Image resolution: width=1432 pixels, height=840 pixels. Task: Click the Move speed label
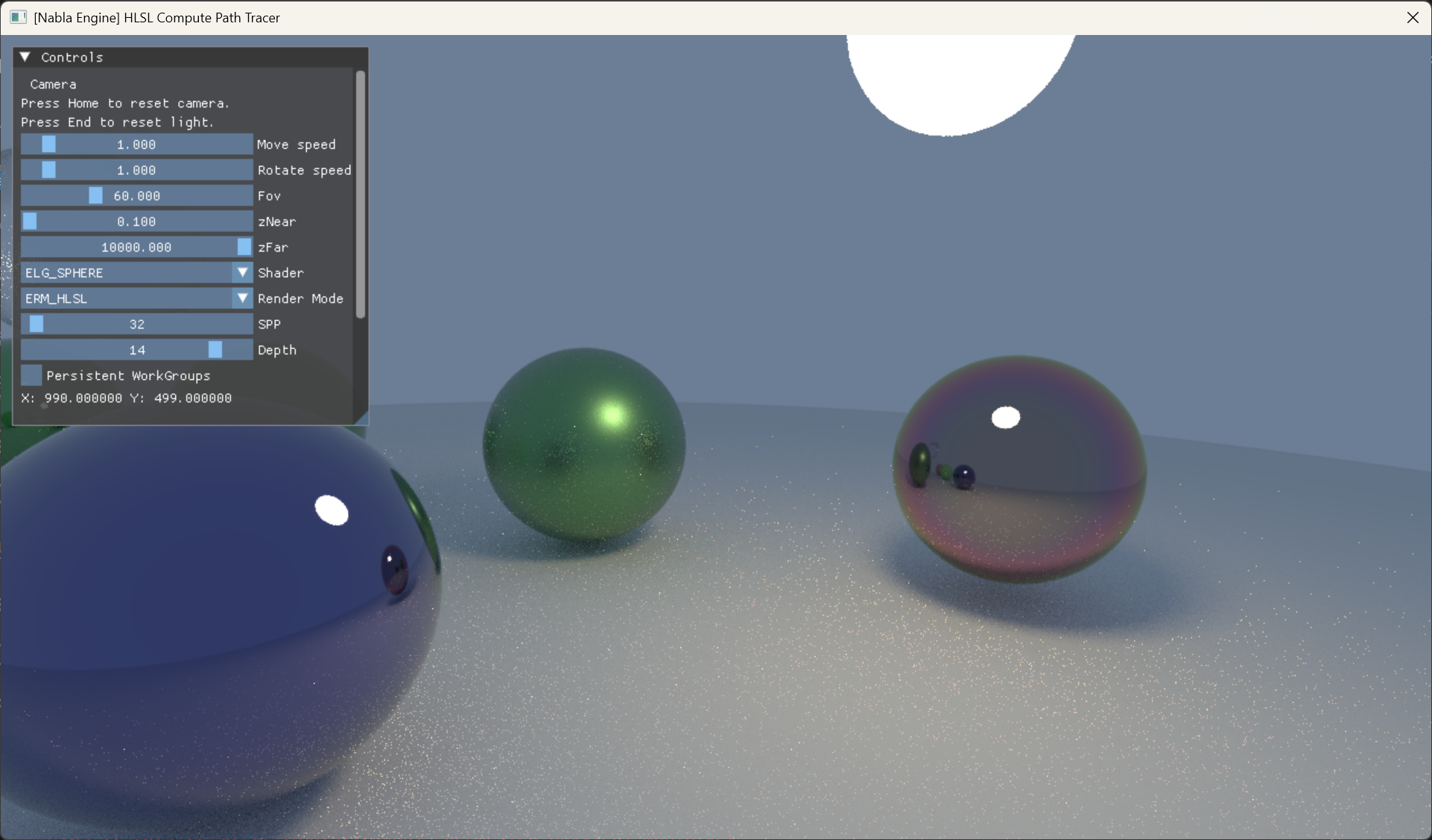click(297, 144)
